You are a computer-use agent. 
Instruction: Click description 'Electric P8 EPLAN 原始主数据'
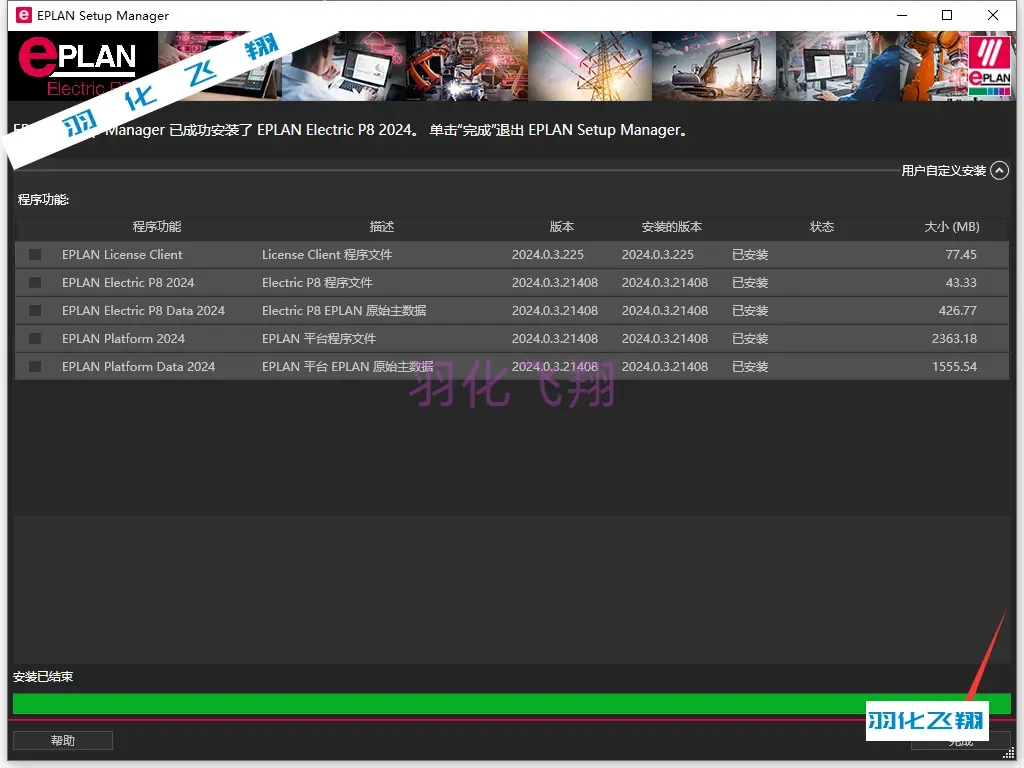click(344, 311)
